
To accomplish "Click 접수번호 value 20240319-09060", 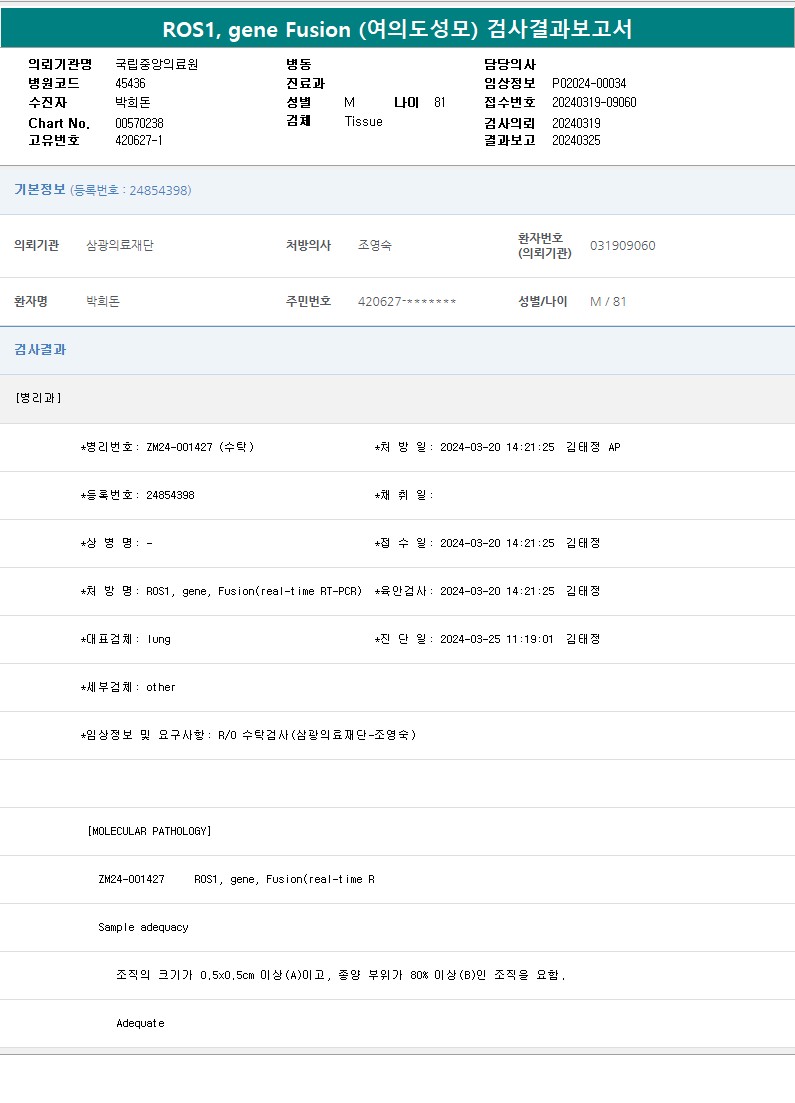I will (x=594, y=102).
